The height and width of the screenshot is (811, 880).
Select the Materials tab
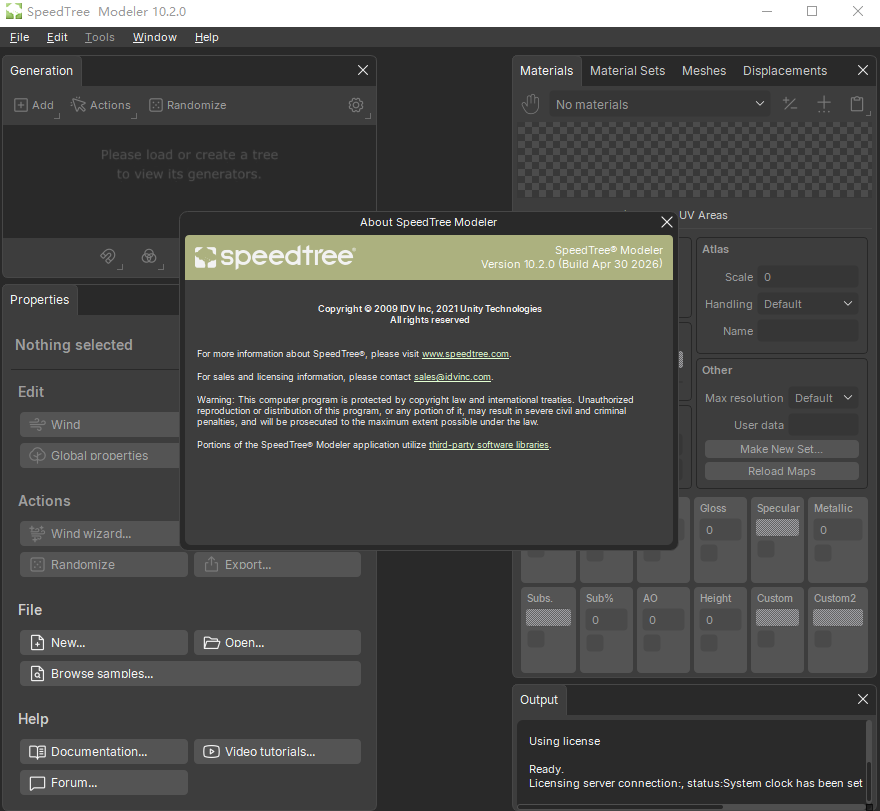pyautogui.click(x=547, y=71)
